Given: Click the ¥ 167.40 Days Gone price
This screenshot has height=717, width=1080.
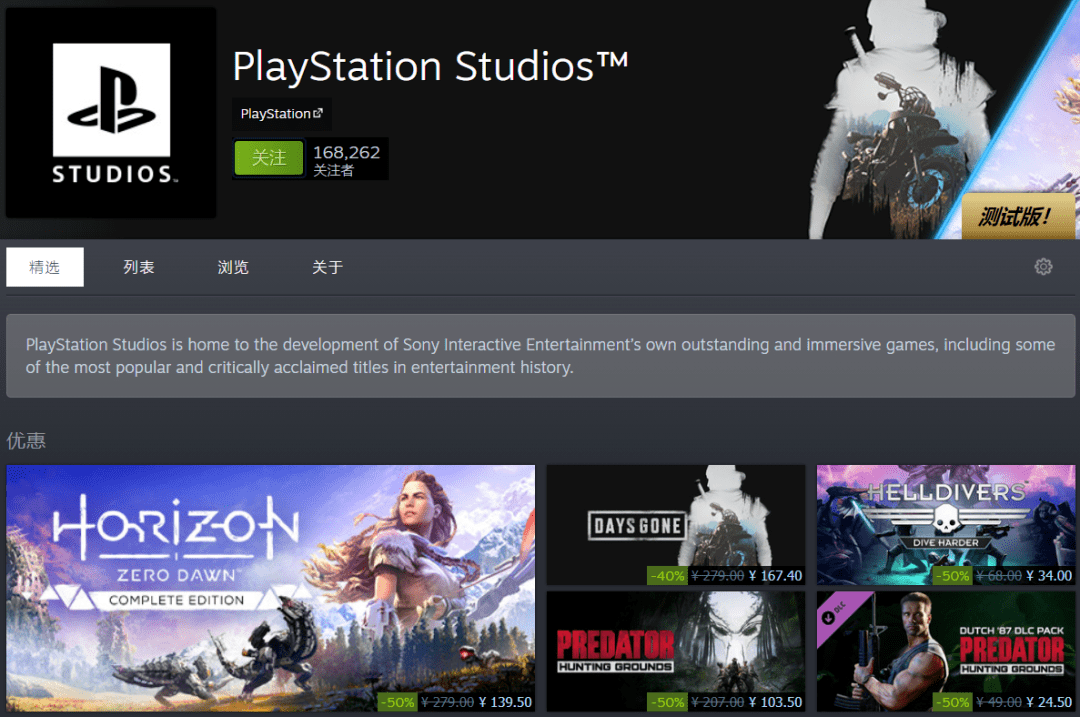Looking at the screenshot, I should coord(776,576).
